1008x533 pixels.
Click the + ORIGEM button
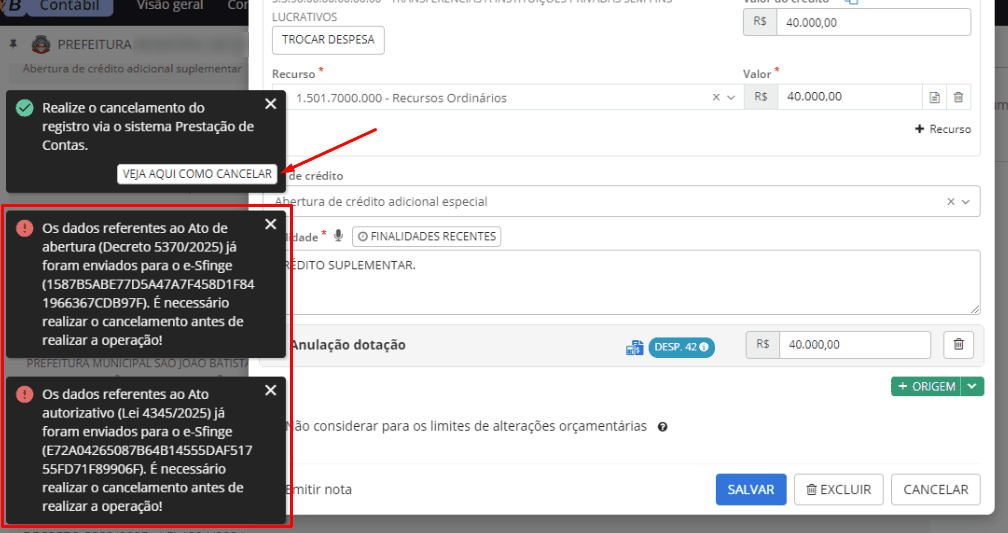(x=926, y=386)
